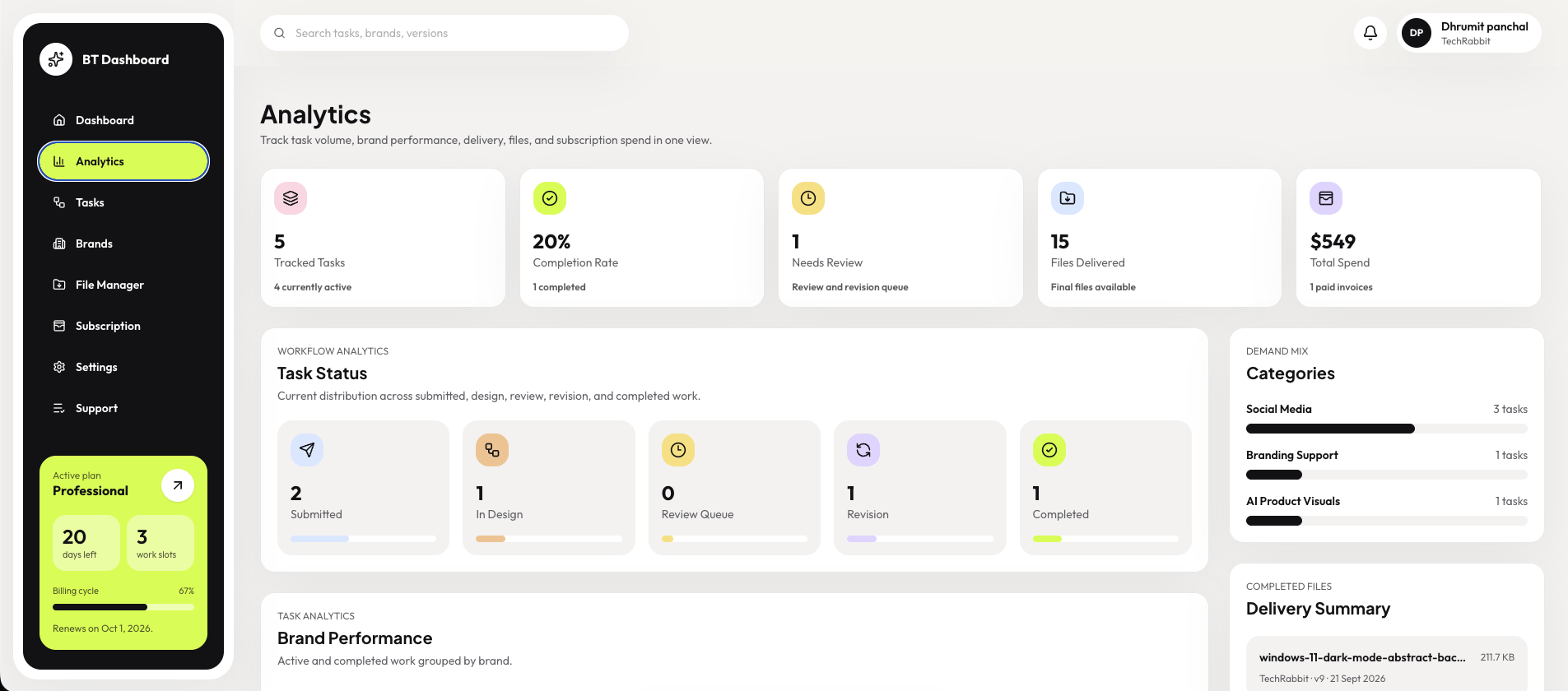Click the Review Queue clock icon
The height and width of the screenshot is (691, 1568).
click(x=678, y=450)
